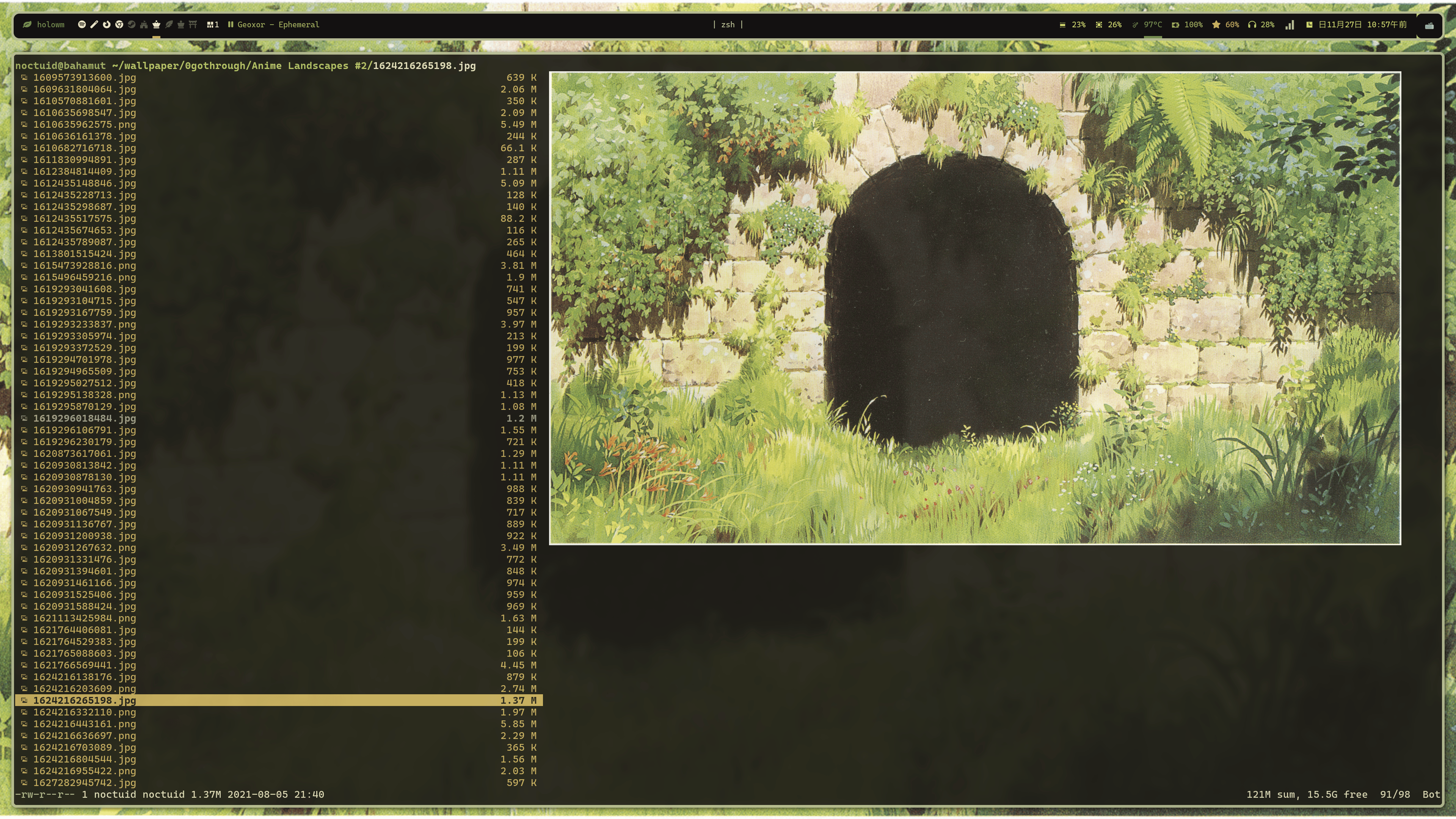
Task: Select file 1624216203609.png
Action: coord(279,689)
